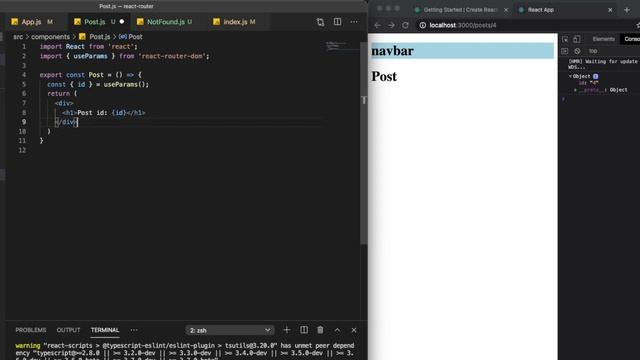Open the DevTools Elements tab
The image size is (640, 360).
603,39
